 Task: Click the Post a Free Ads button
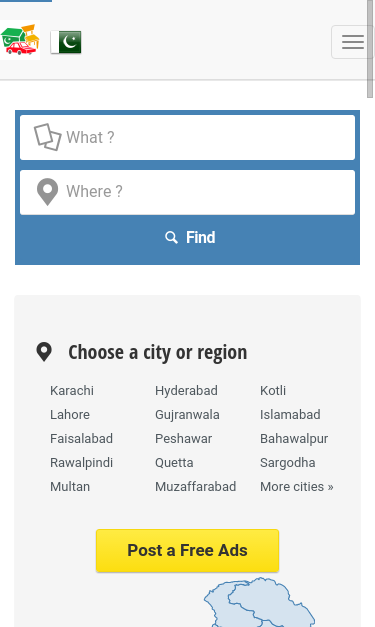[188, 551]
